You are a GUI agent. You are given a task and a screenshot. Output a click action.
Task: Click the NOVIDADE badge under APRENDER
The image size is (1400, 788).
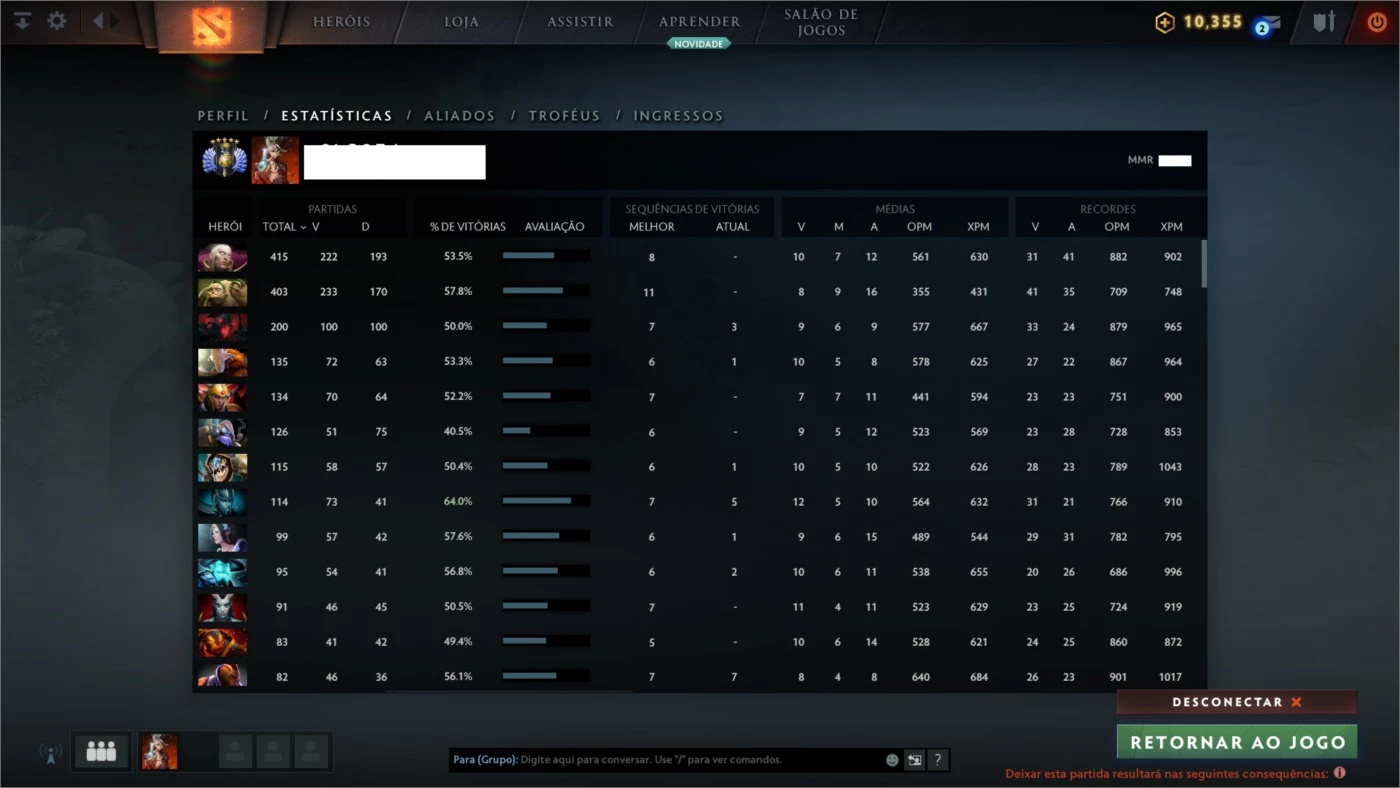(699, 44)
